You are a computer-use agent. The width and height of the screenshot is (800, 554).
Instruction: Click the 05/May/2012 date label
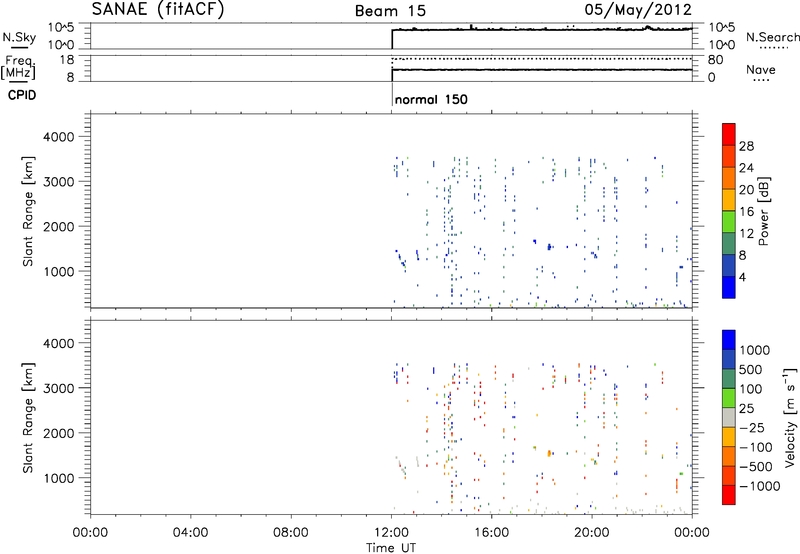click(638, 10)
